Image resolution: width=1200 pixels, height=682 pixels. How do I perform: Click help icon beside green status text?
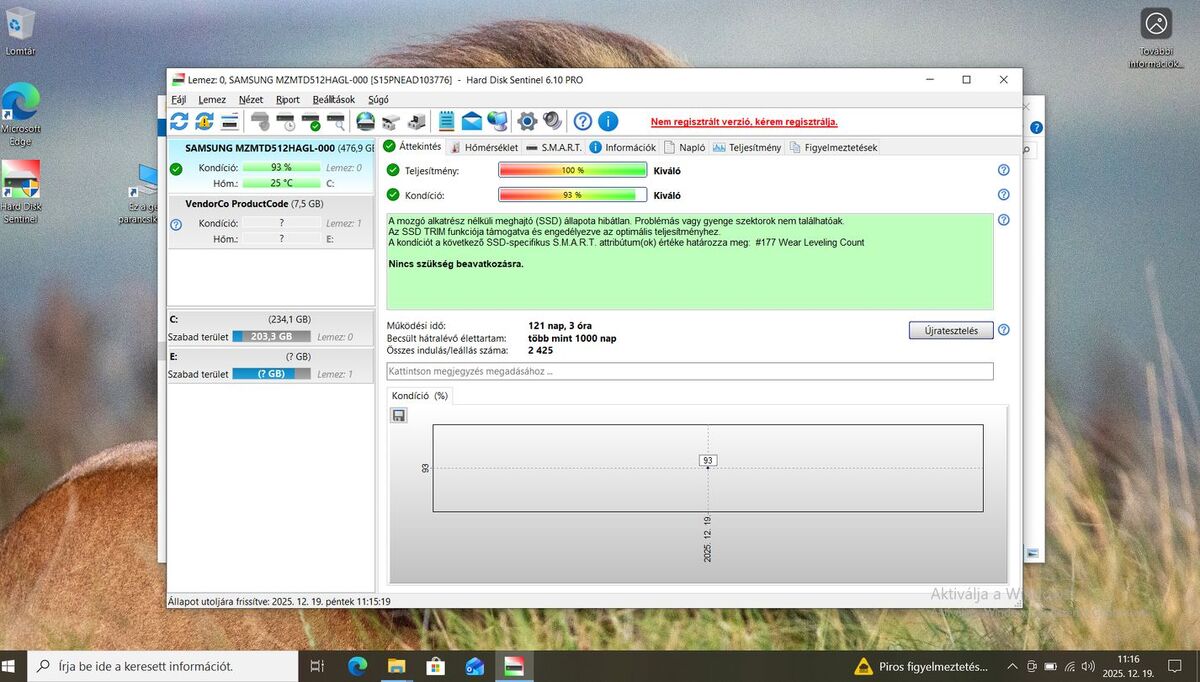(1004, 220)
